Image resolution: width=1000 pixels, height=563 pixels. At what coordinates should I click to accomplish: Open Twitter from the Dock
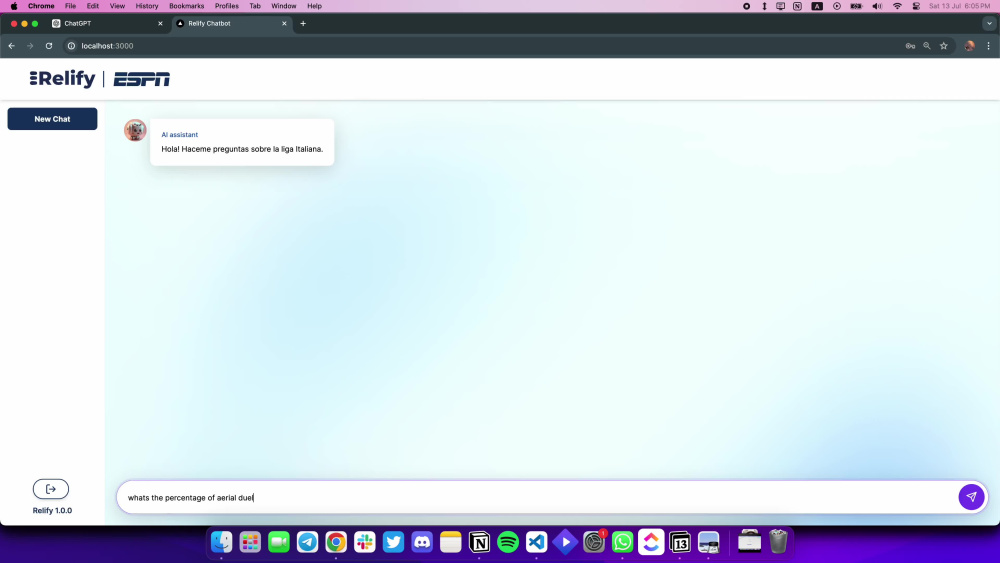point(393,542)
